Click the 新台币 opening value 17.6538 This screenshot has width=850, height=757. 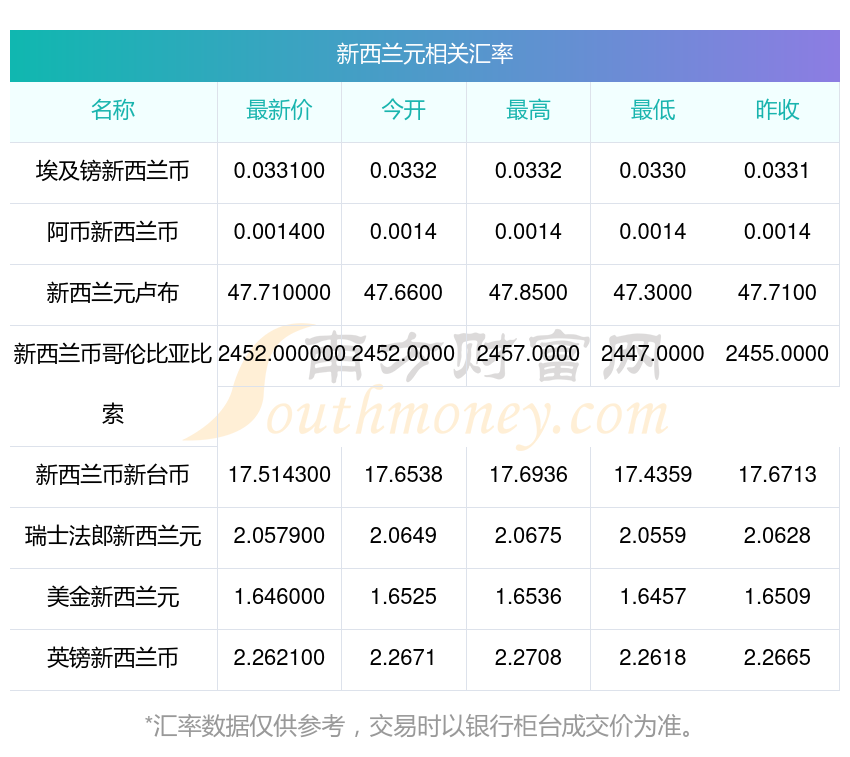[403, 475]
